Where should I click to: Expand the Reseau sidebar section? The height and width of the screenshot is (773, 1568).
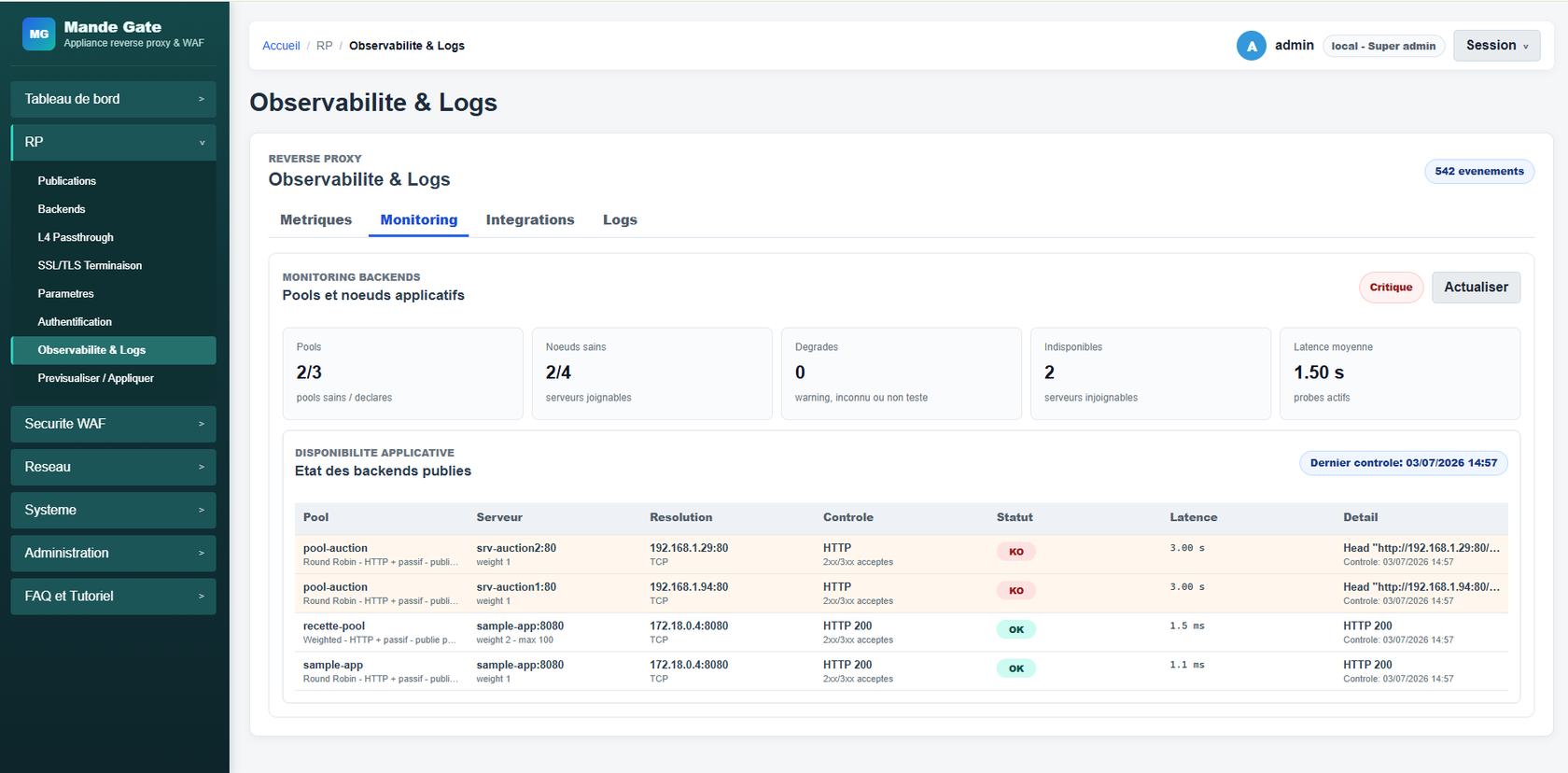(x=114, y=467)
